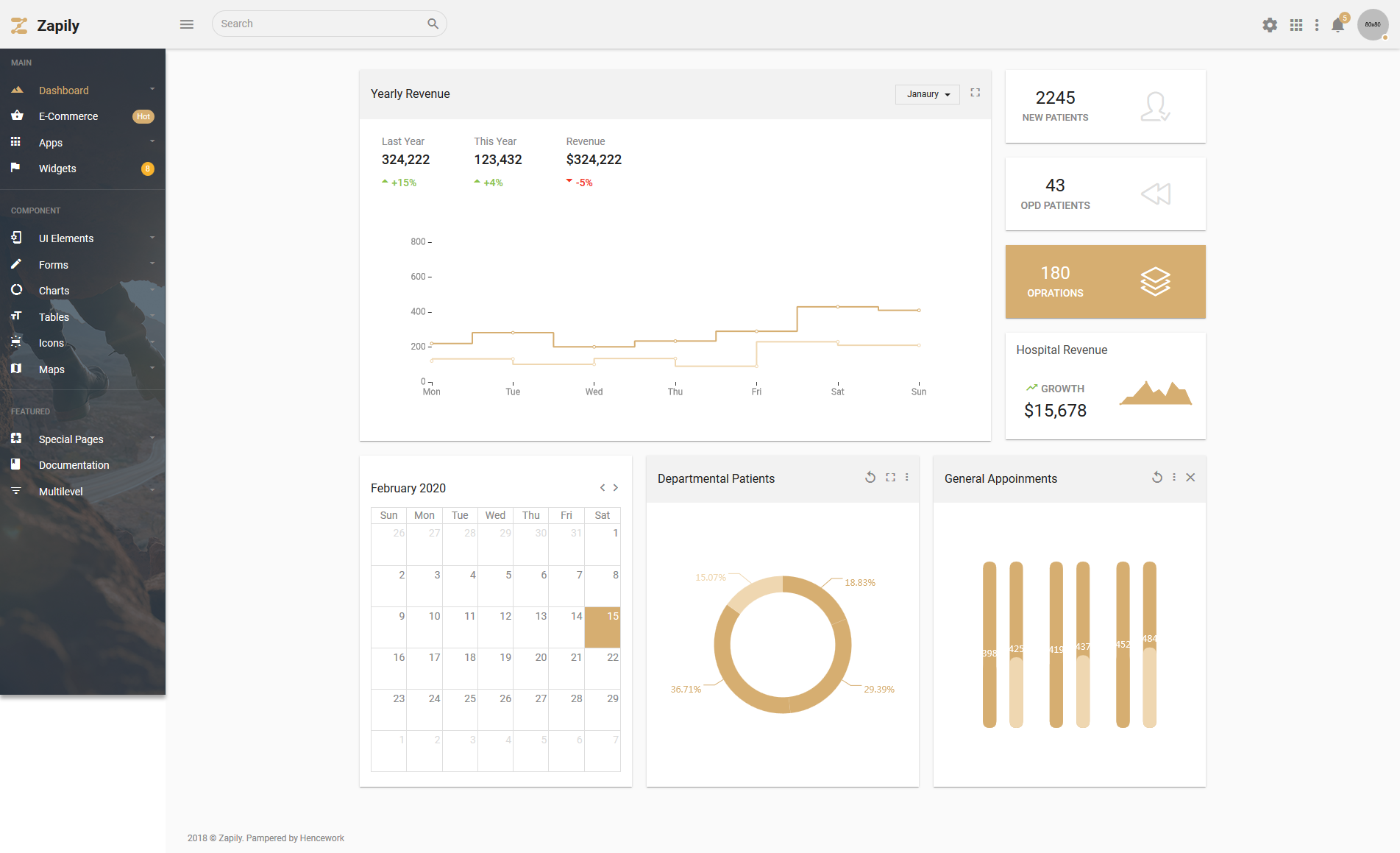Expand Yearly Revenue card to fullscreen
Screen dimensions: 1400x853
pos(976,93)
